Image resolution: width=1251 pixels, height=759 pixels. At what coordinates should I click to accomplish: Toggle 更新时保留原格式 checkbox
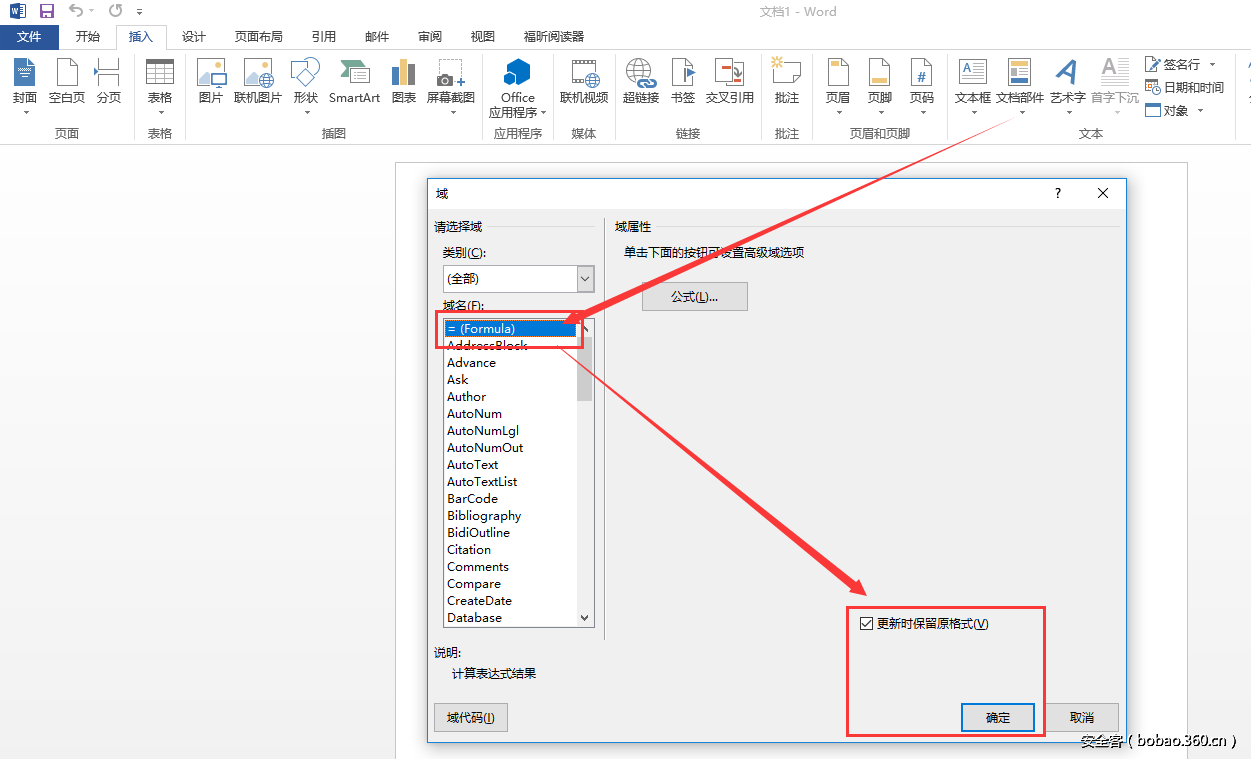coord(867,624)
